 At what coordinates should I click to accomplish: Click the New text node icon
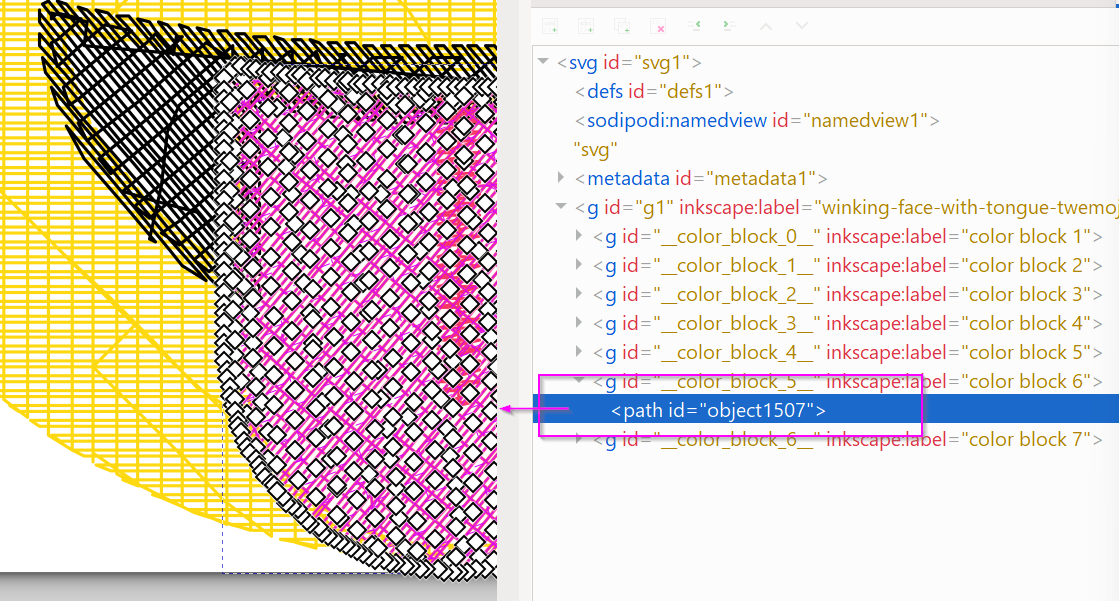[586, 26]
